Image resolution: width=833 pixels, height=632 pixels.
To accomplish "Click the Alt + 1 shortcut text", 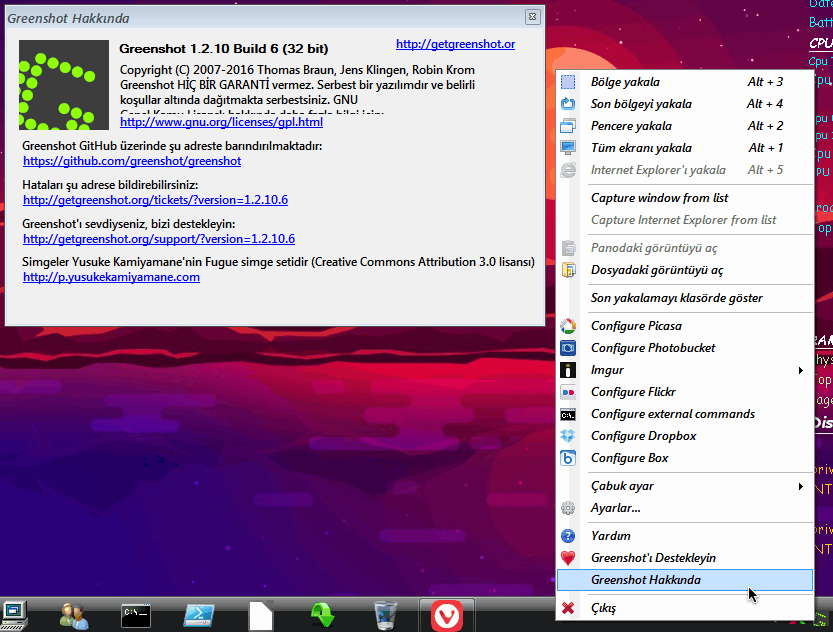I will coord(766,148).
